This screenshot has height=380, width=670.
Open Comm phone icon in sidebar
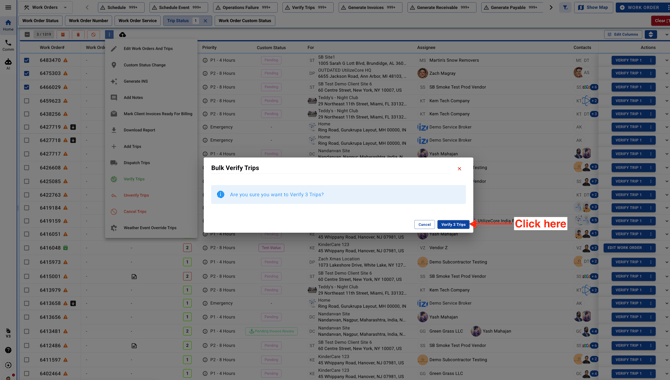[8, 45]
